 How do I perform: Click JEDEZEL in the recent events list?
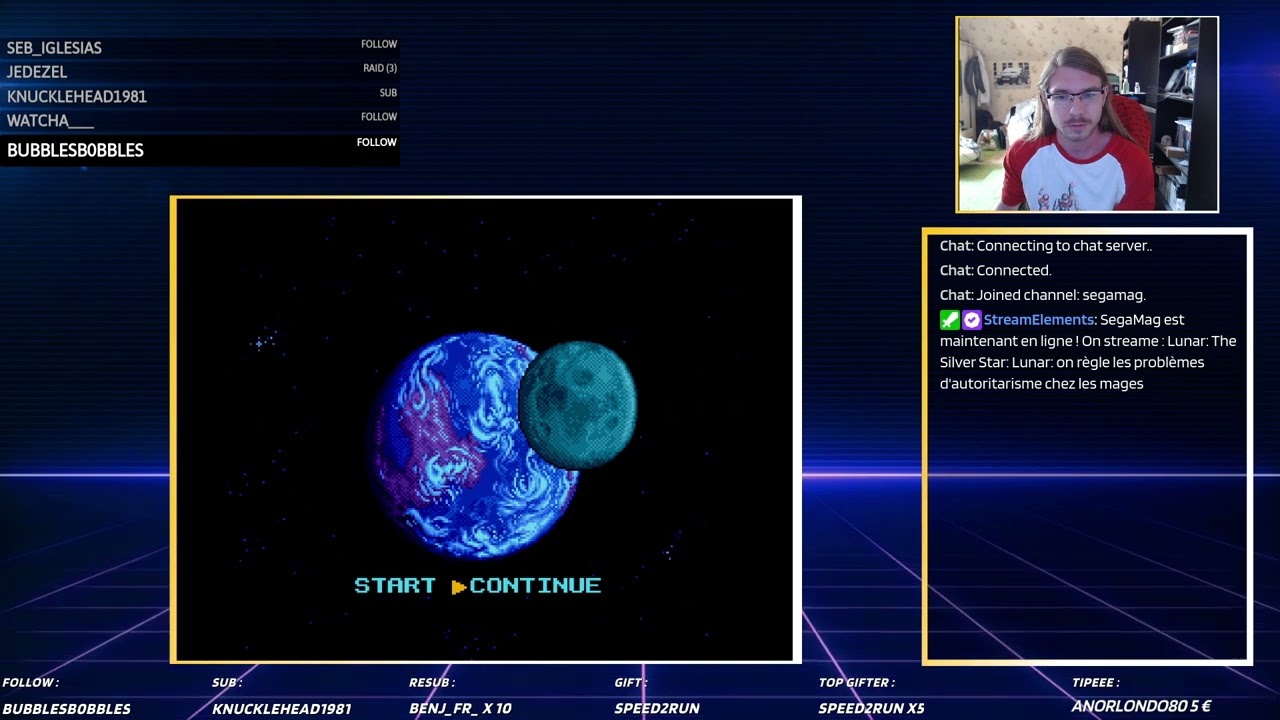[37, 72]
